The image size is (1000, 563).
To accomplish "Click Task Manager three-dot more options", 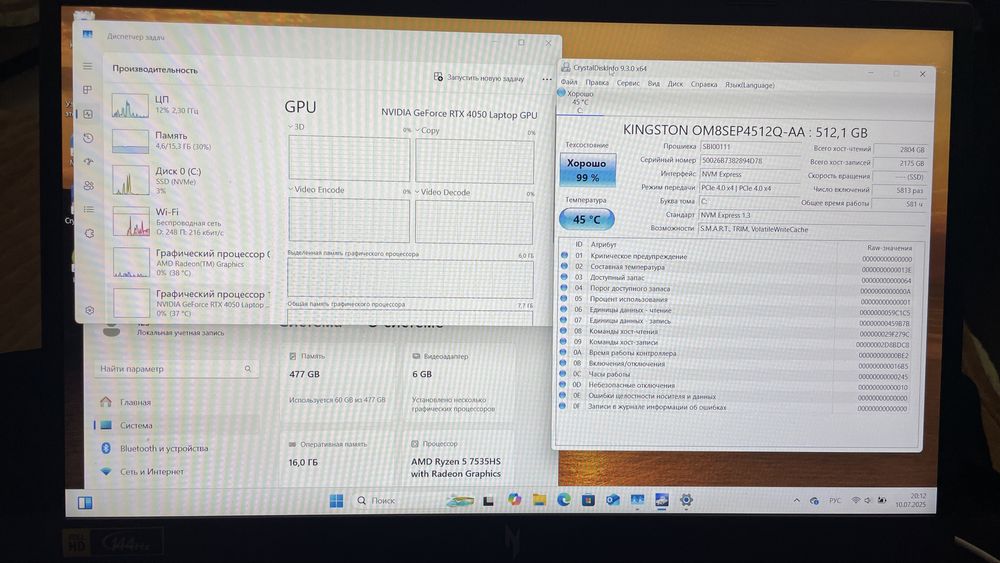I will pyautogui.click(x=547, y=79).
